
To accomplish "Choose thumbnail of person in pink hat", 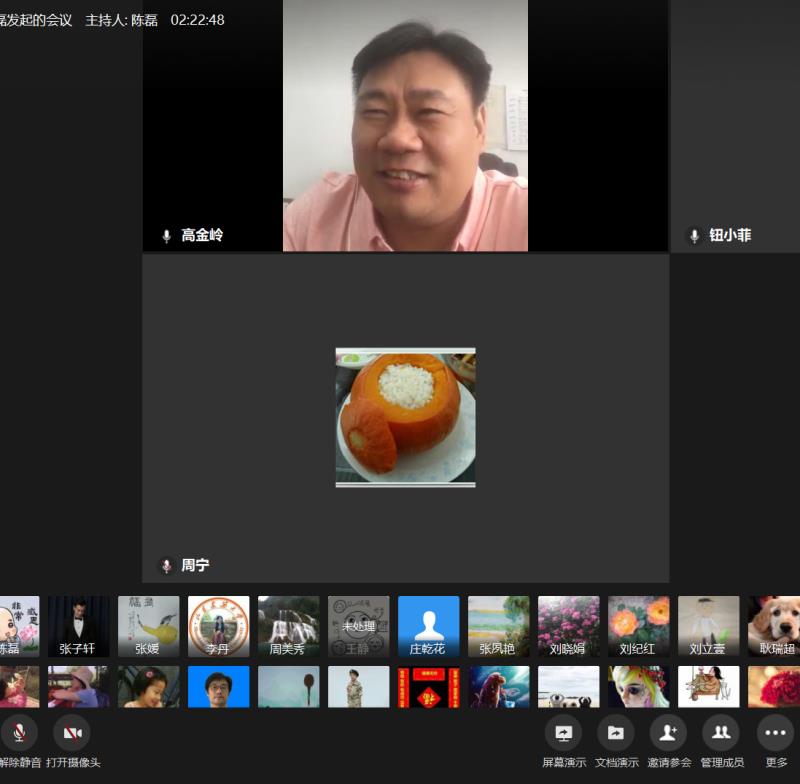I will click(x=78, y=687).
